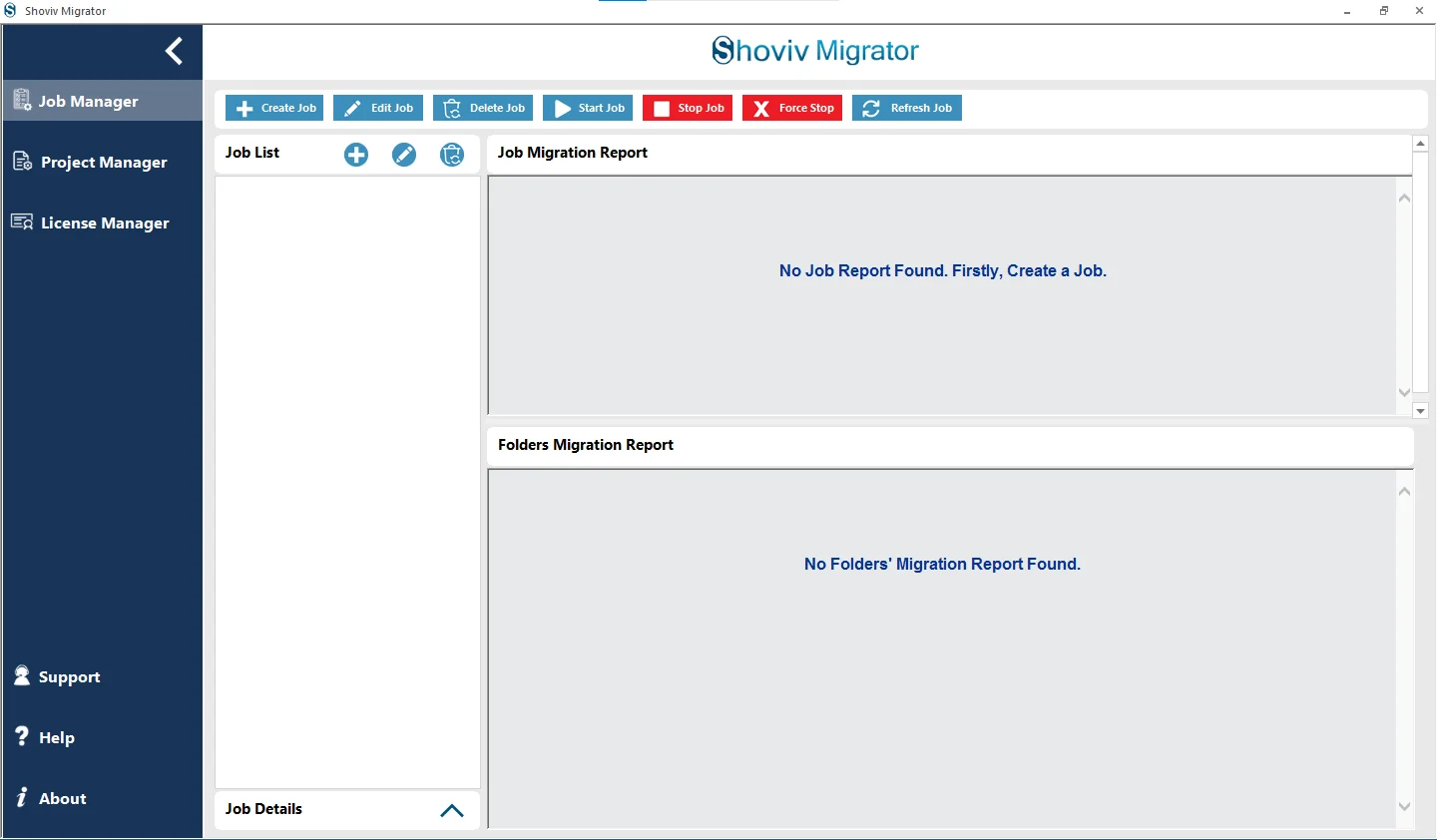The width and height of the screenshot is (1437, 840).
Task: Click the Support person icon
Action: click(22, 675)
